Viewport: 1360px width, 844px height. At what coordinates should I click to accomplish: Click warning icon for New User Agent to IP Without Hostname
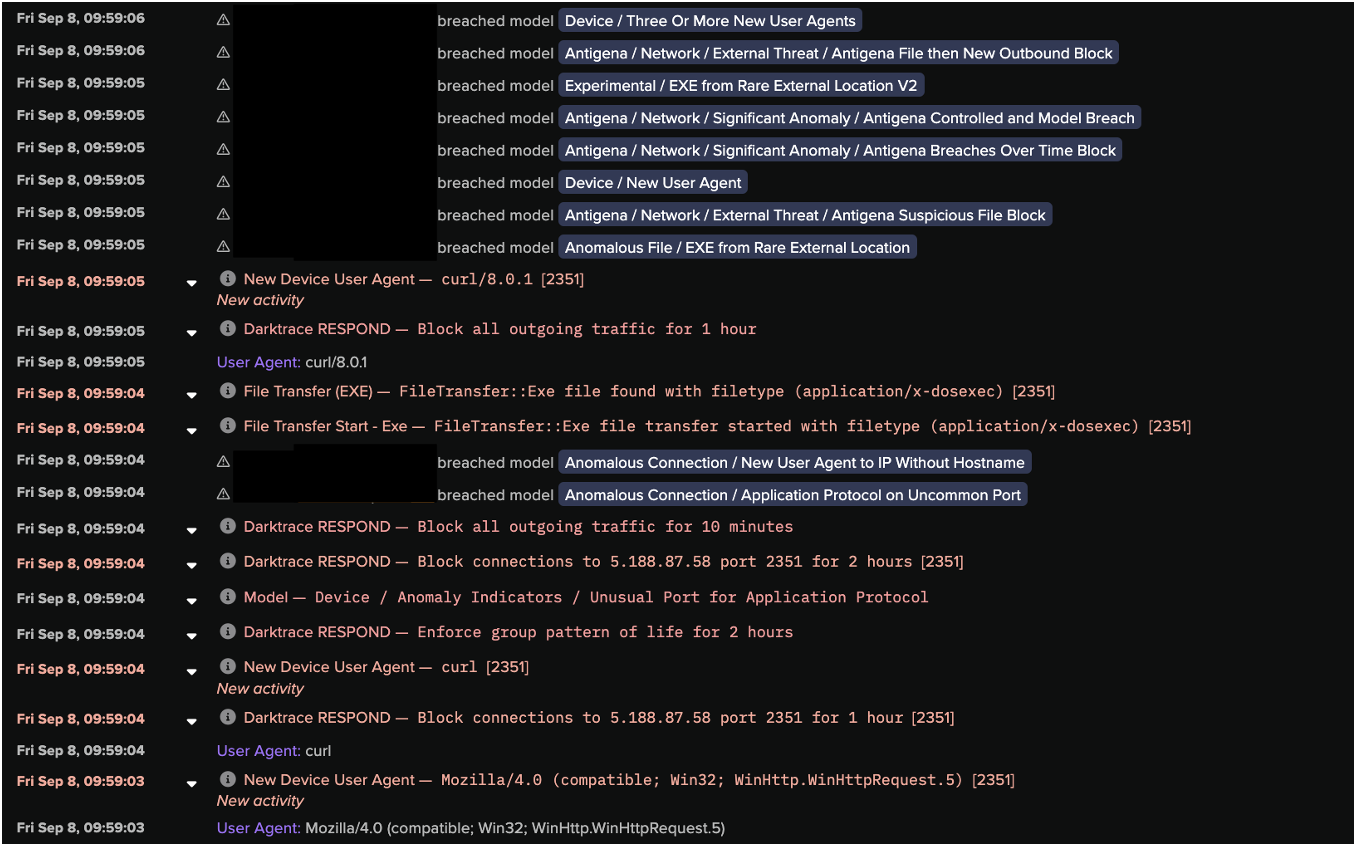[223, 462]
